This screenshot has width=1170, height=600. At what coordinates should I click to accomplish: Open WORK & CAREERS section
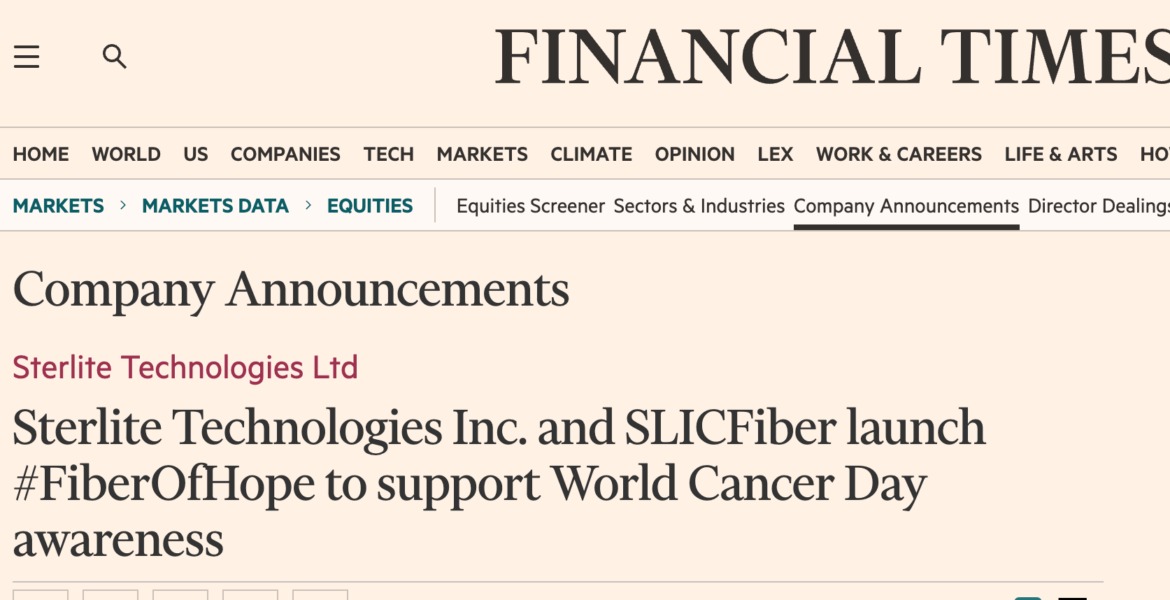click(x=899, y=154)
